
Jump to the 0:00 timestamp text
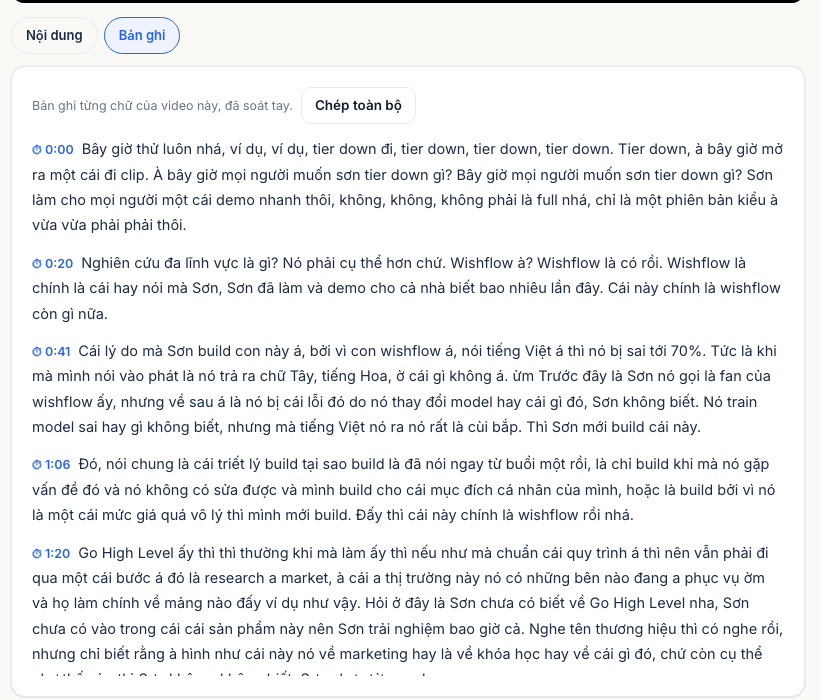[x=59, y=150]
